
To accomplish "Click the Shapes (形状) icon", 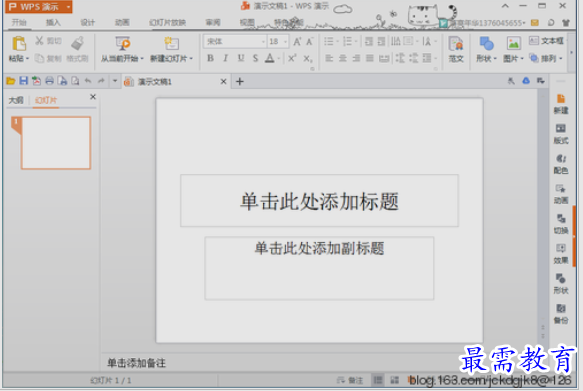I will click(x=486, y=43).
